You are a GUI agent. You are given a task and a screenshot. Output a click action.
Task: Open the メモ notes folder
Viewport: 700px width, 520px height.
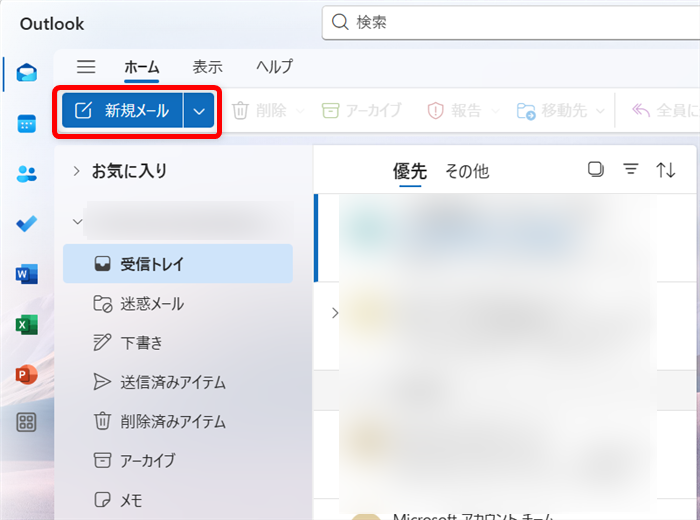(x=178, y=500)
